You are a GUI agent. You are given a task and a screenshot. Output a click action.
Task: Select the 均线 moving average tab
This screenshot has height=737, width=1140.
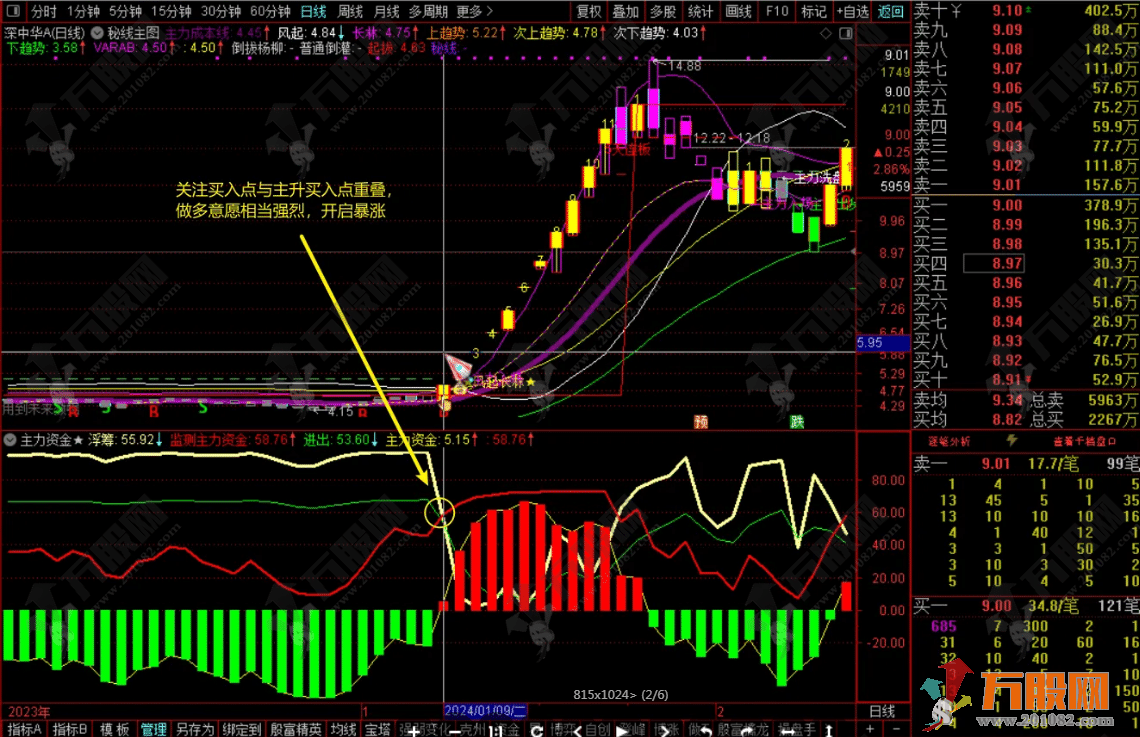343,729
